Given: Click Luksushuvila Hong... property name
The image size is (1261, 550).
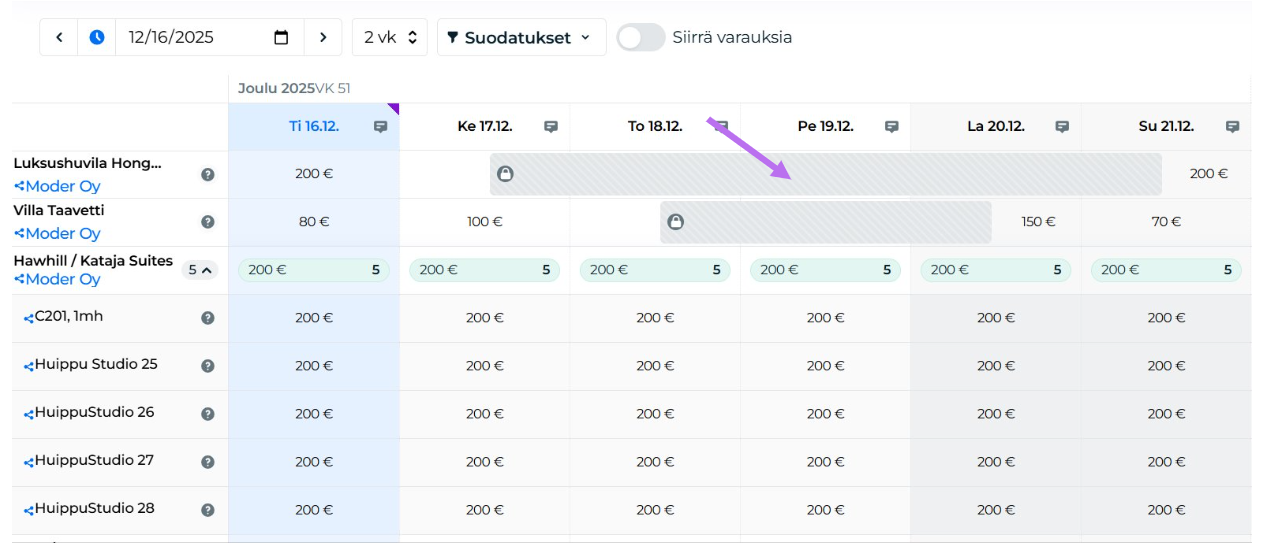Looking at the screenshot, I should (x=87, y=163).
